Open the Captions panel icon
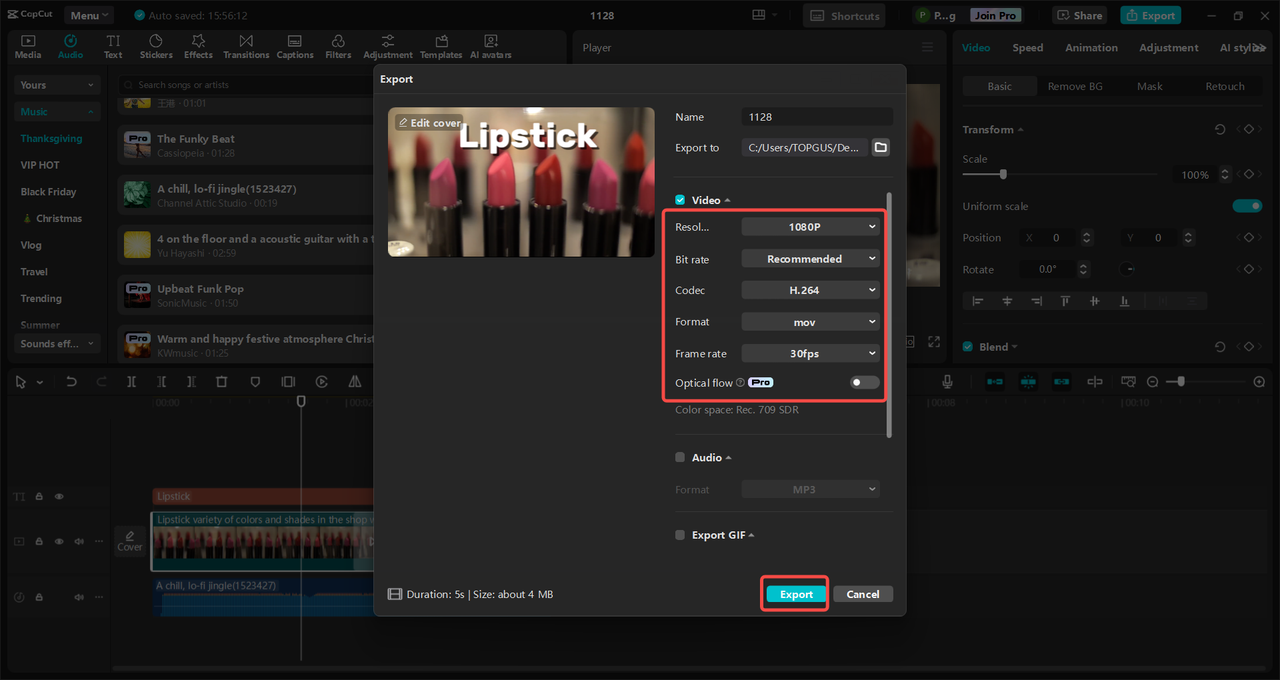 (x=295, y=46)
